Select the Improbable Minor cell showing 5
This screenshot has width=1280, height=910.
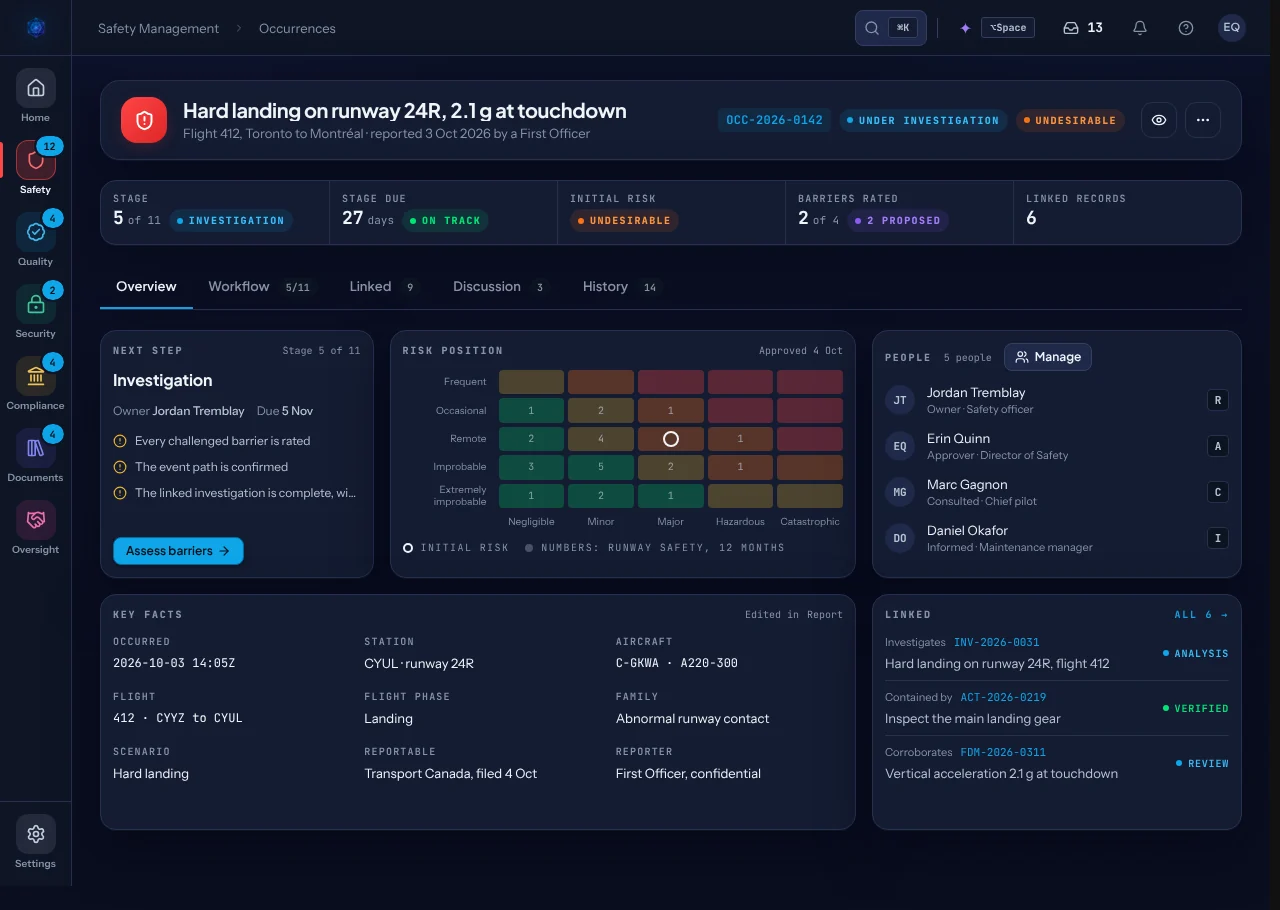pyautogui.click(x=601, y=467)
